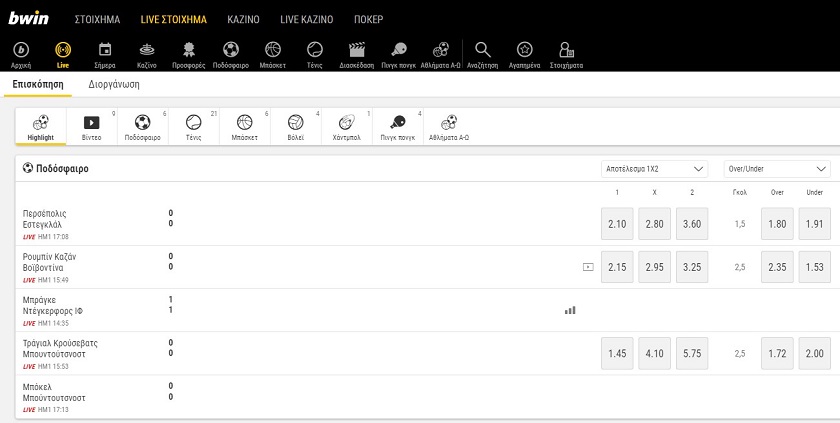
Task: Open video stream icon for Ρουμπίν Καζάν match
Action: [x=588, y=267]
